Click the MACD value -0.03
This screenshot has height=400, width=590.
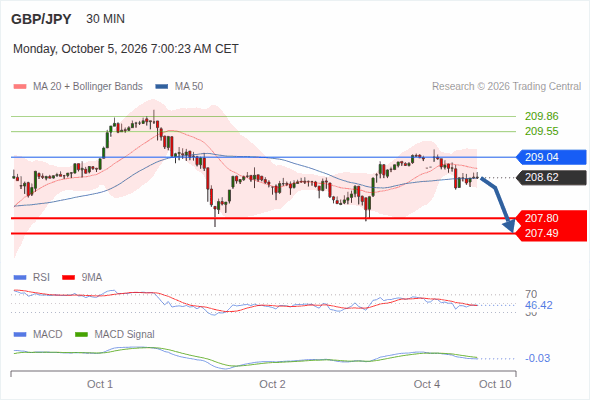pos(537,358)
